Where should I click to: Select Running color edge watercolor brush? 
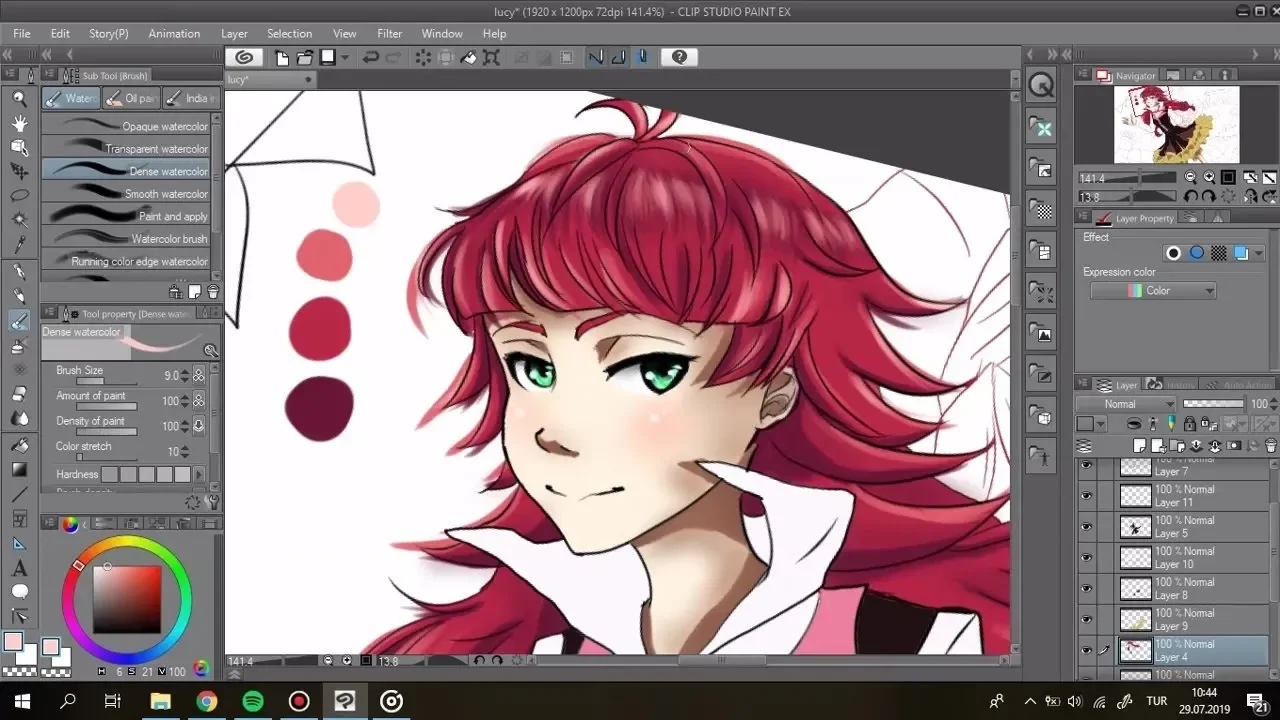pyautogui.click(x=126, y=261)
